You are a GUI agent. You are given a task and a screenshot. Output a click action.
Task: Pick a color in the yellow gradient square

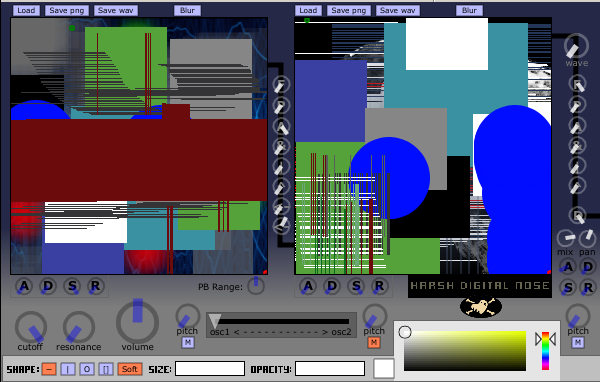pos(465,351)
